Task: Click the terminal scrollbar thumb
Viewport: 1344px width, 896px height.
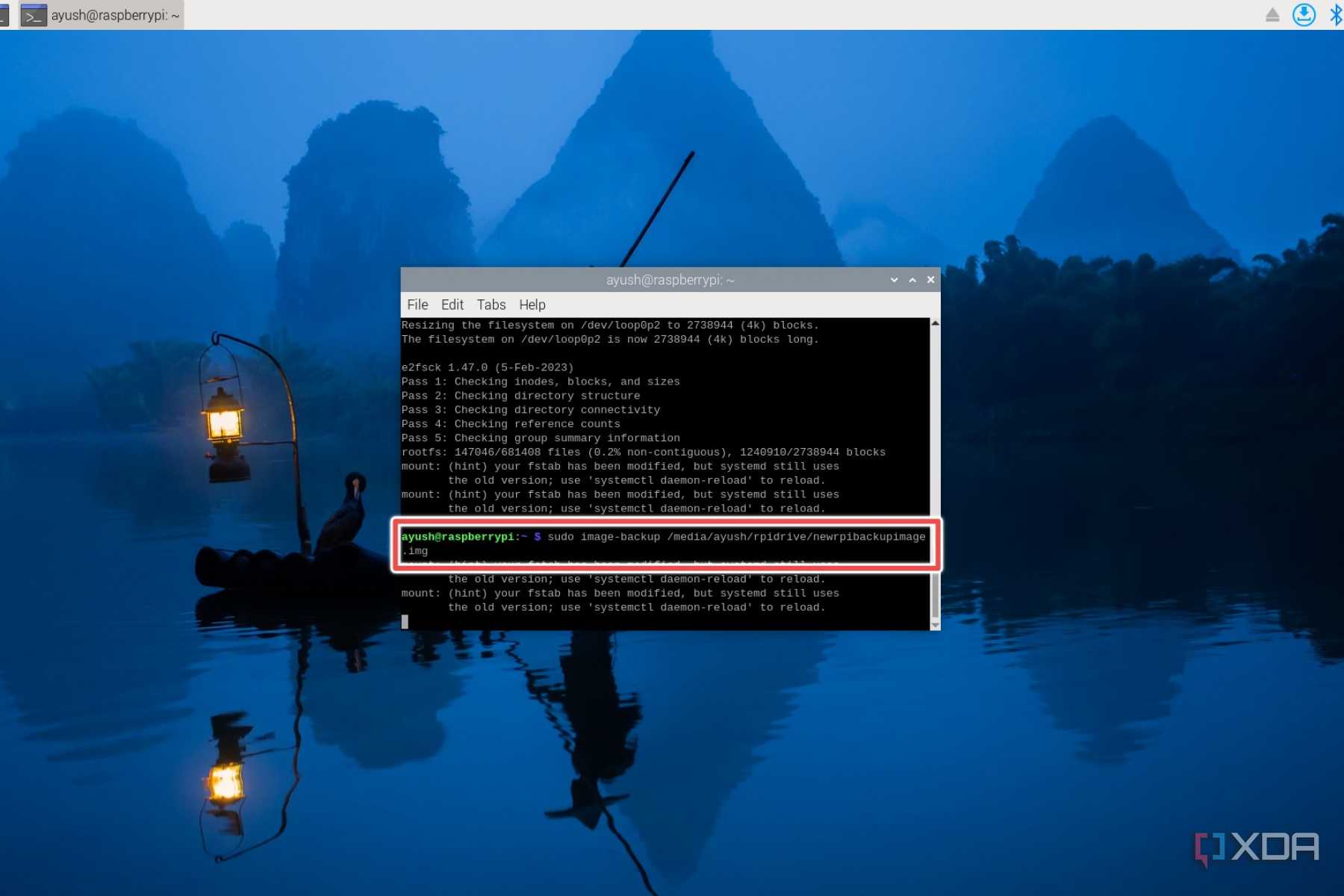Action: click(x=935, y=596)
